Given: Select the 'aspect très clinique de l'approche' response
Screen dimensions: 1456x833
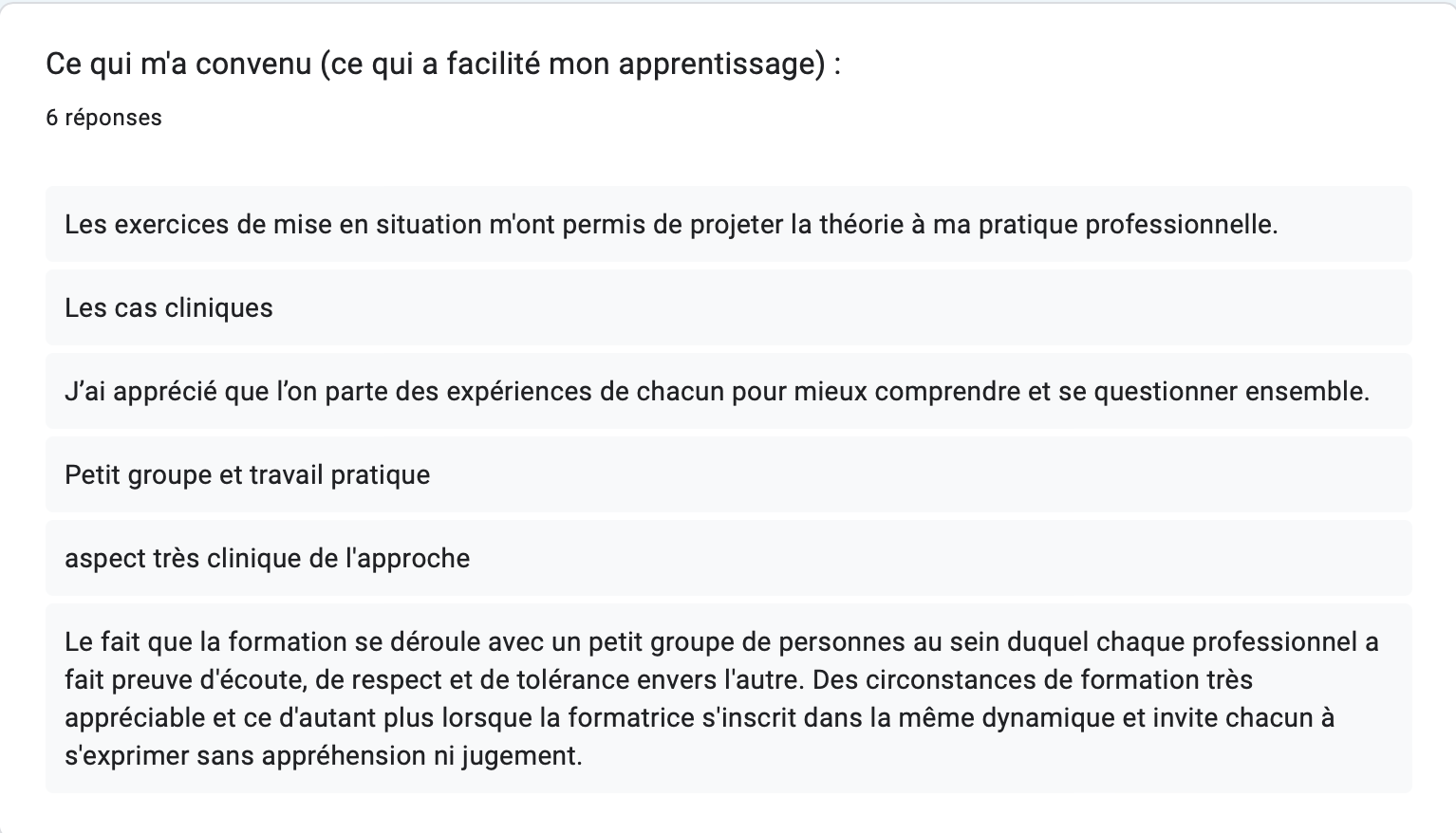Looking at the screenshot, I should pos(728,558).
